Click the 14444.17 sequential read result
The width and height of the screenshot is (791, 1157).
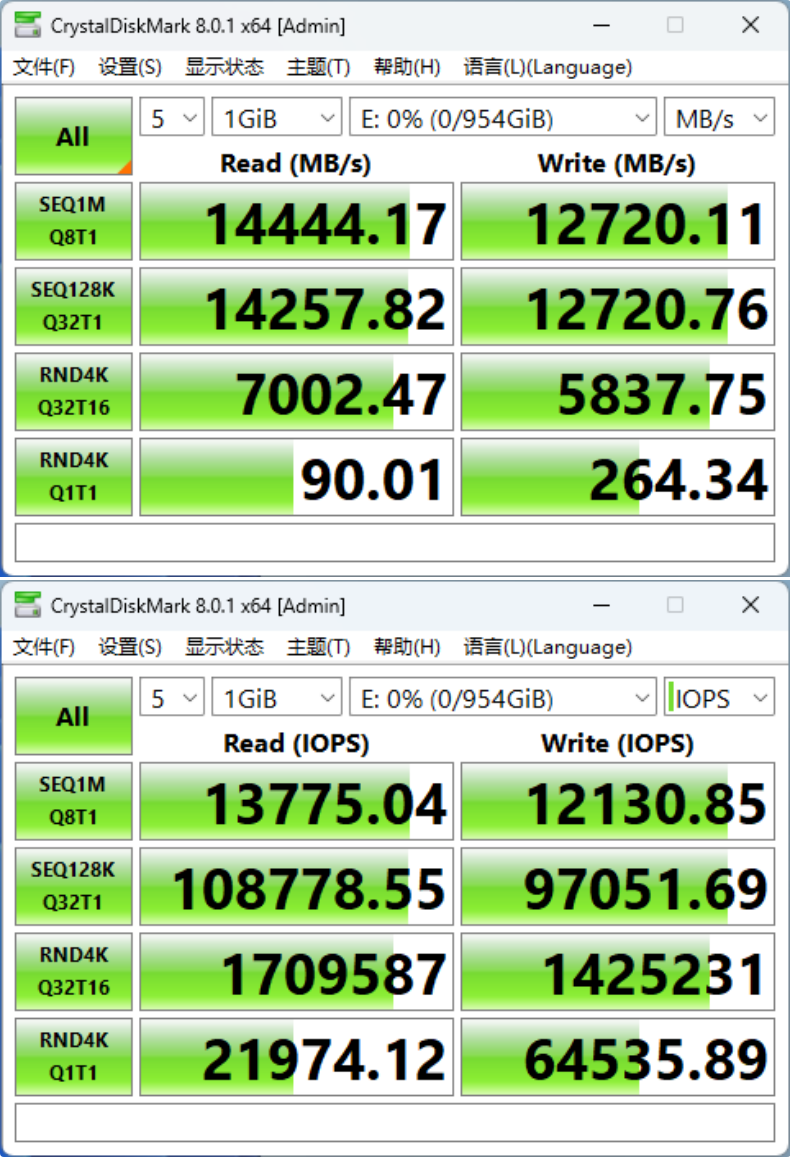tap(297, 222)
